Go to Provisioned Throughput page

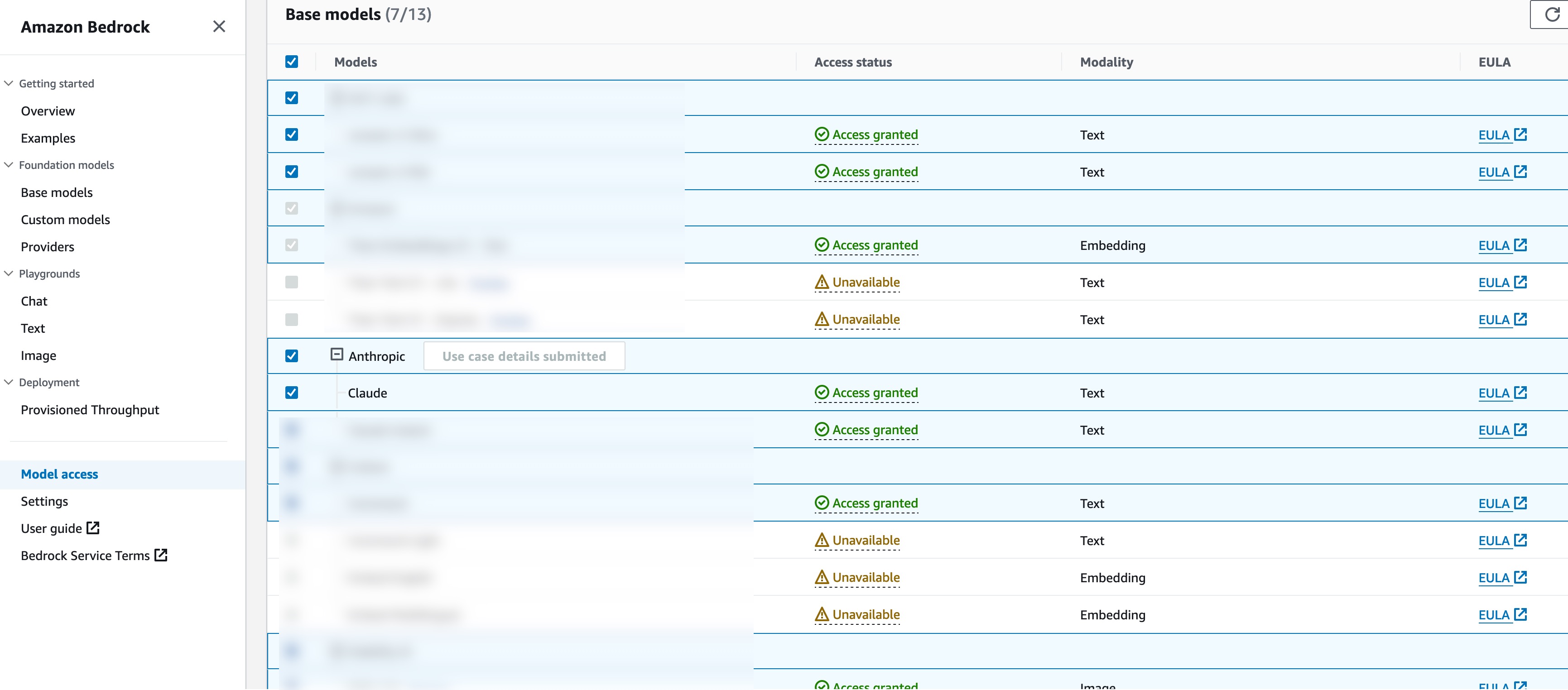point(90,409)
